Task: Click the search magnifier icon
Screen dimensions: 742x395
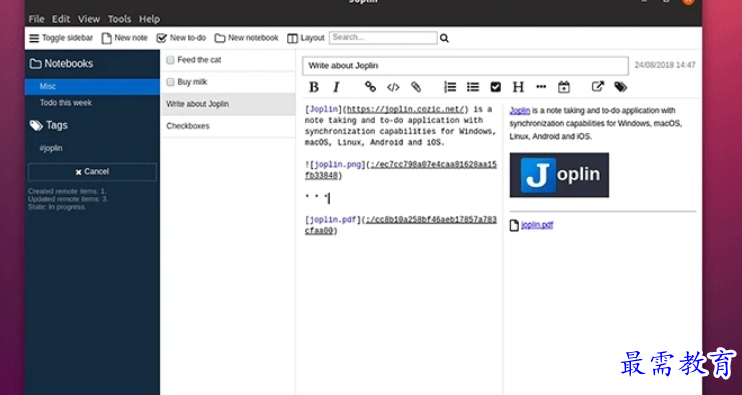Action: click(444, 38)
